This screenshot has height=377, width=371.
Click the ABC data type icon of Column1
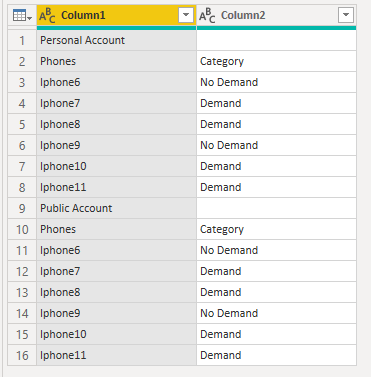click(47, 16)
